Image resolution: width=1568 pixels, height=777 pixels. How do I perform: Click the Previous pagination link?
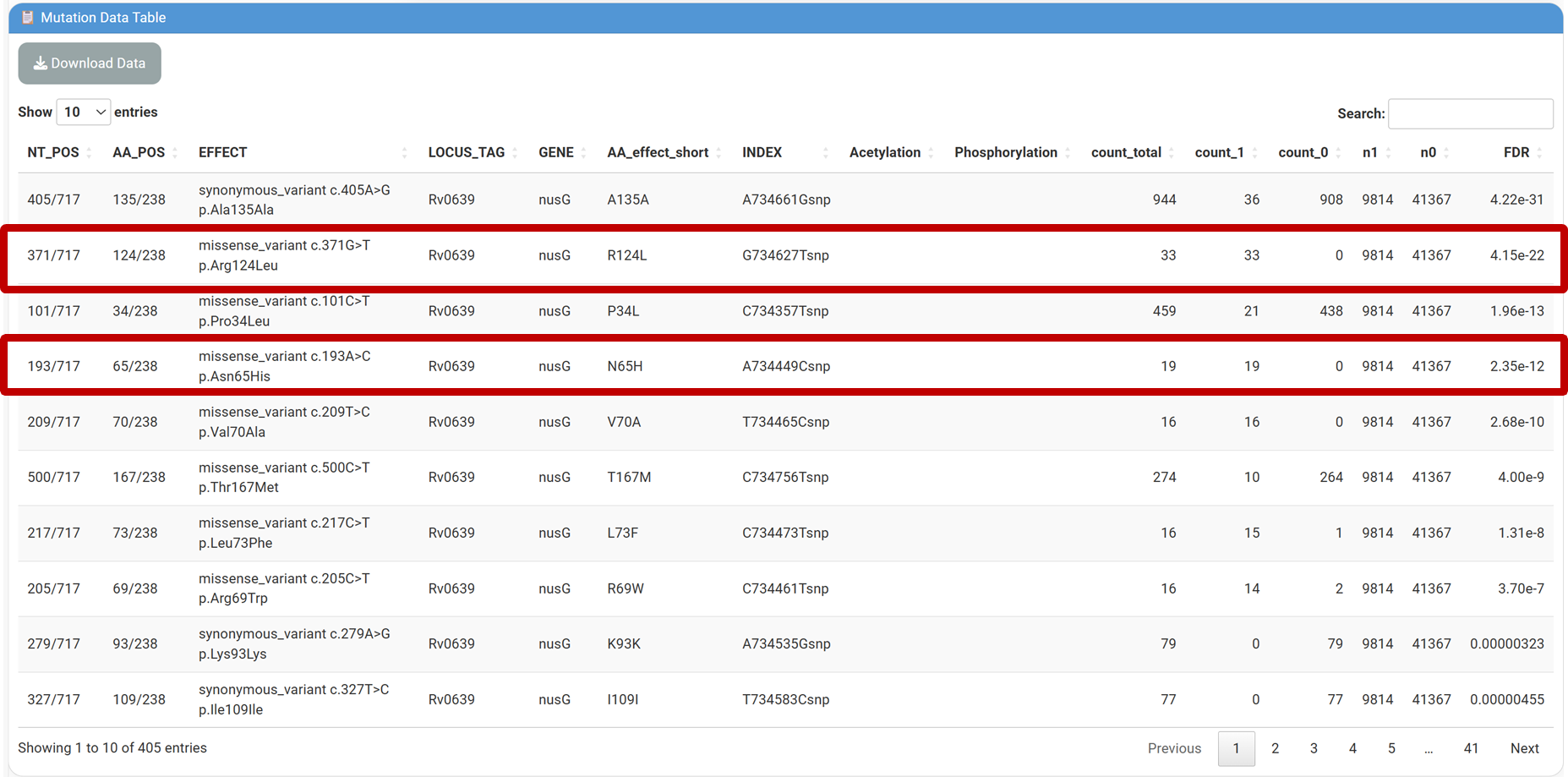pos(1174,748)
